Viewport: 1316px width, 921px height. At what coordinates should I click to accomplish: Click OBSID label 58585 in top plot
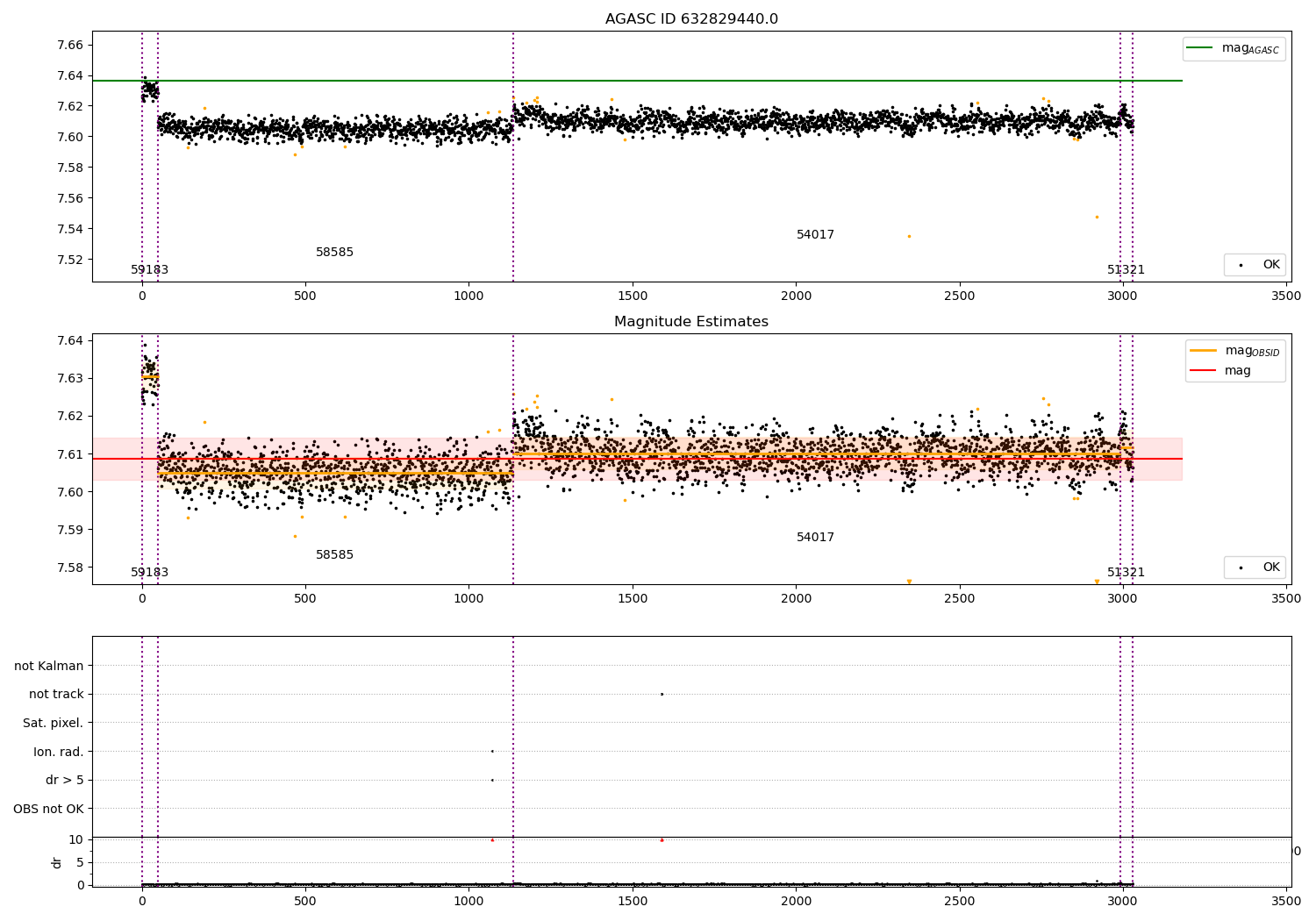point(335,253)
